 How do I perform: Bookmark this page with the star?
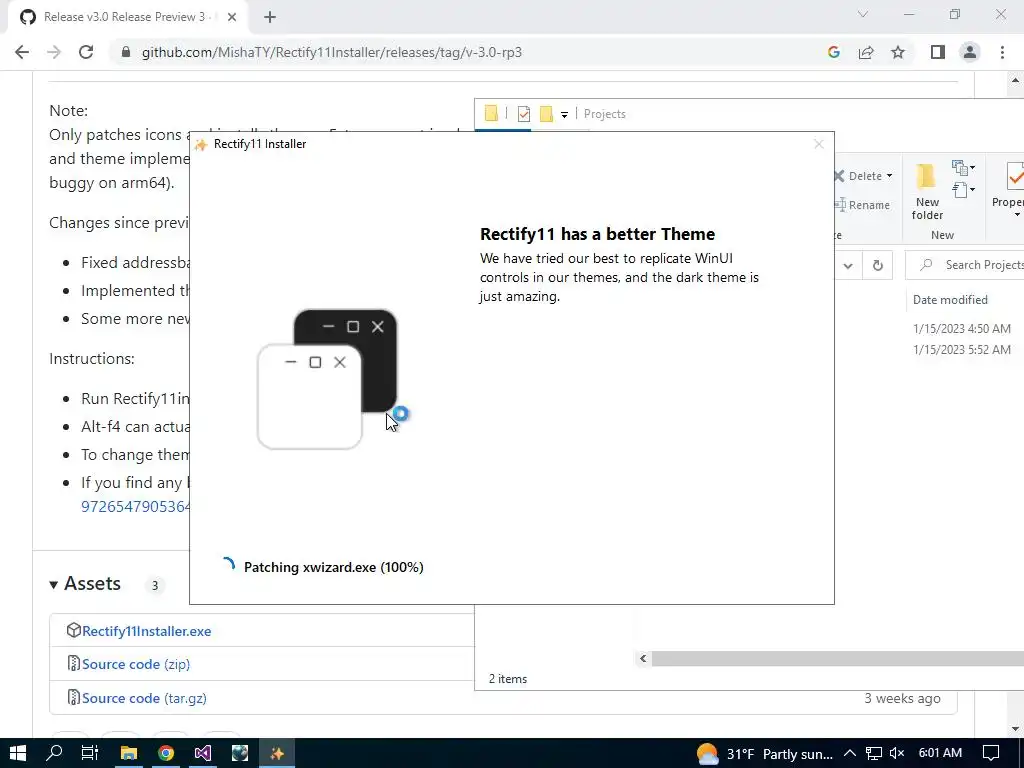pos(898,52)
